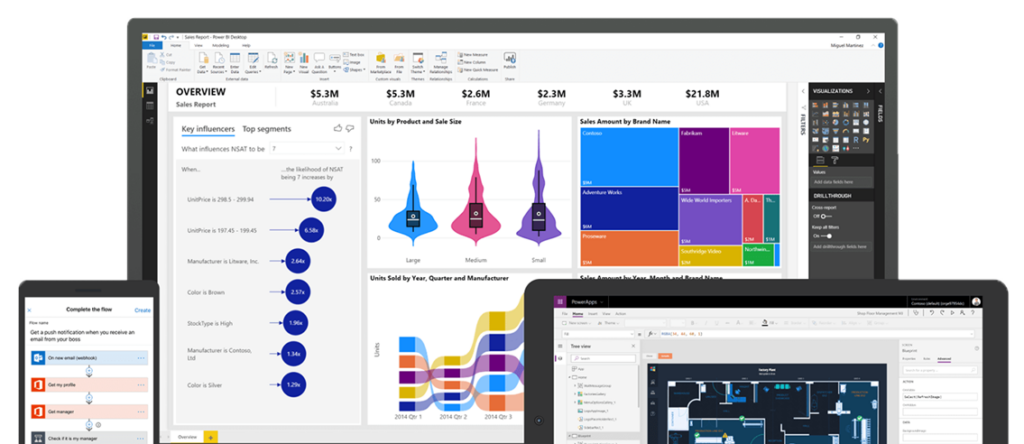Click thumbs up on Key influencers visual
Screen dimensions: 1024x444
[338, 129]
